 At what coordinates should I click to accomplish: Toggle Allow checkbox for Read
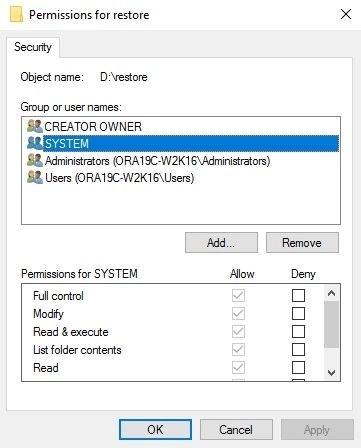[x=238, y=367]
